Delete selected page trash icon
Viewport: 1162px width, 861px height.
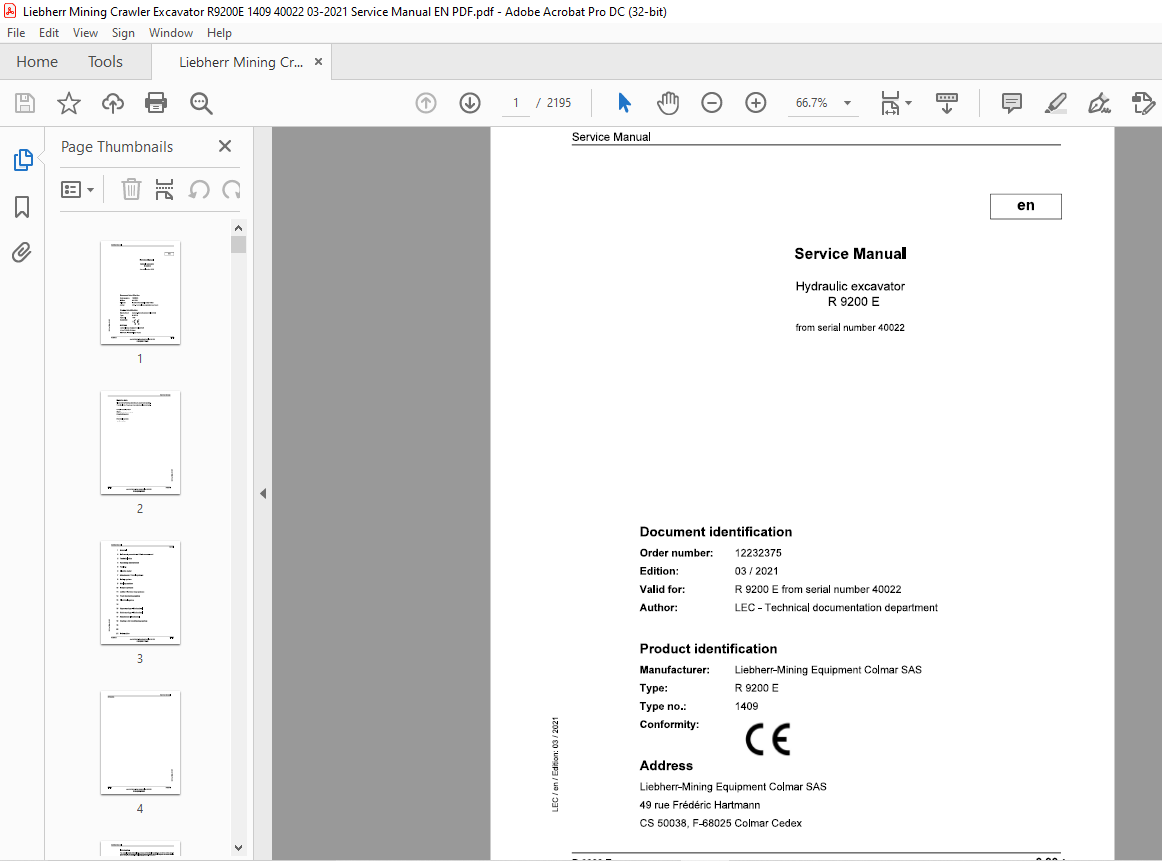tap(131, 190)
